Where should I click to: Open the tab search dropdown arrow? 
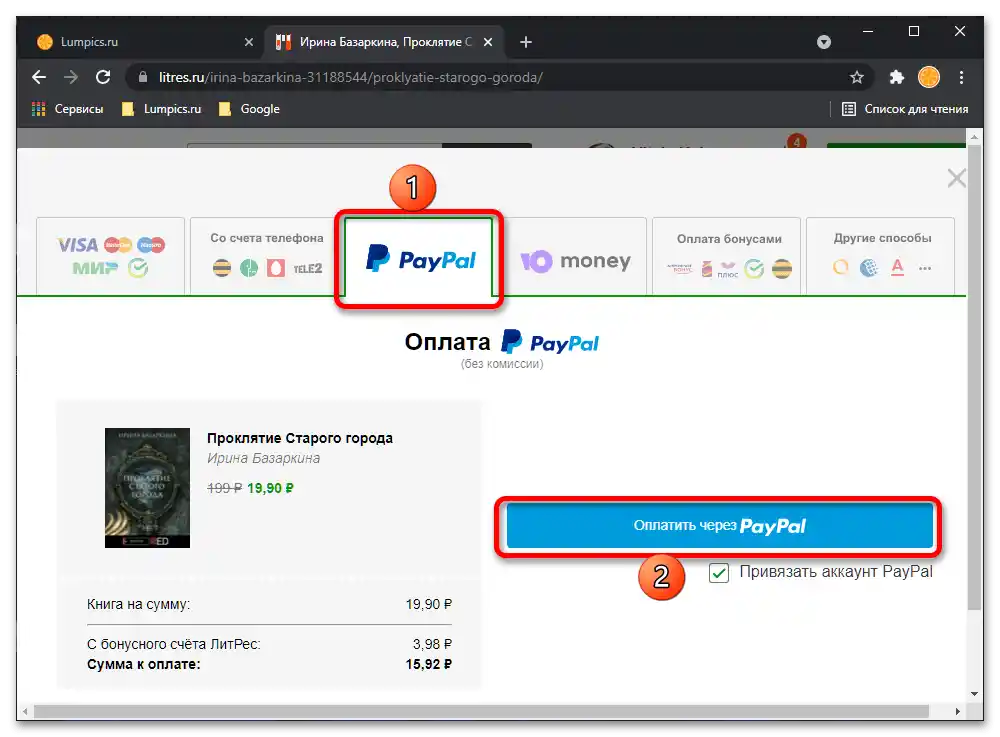click(x=824, y=42)
